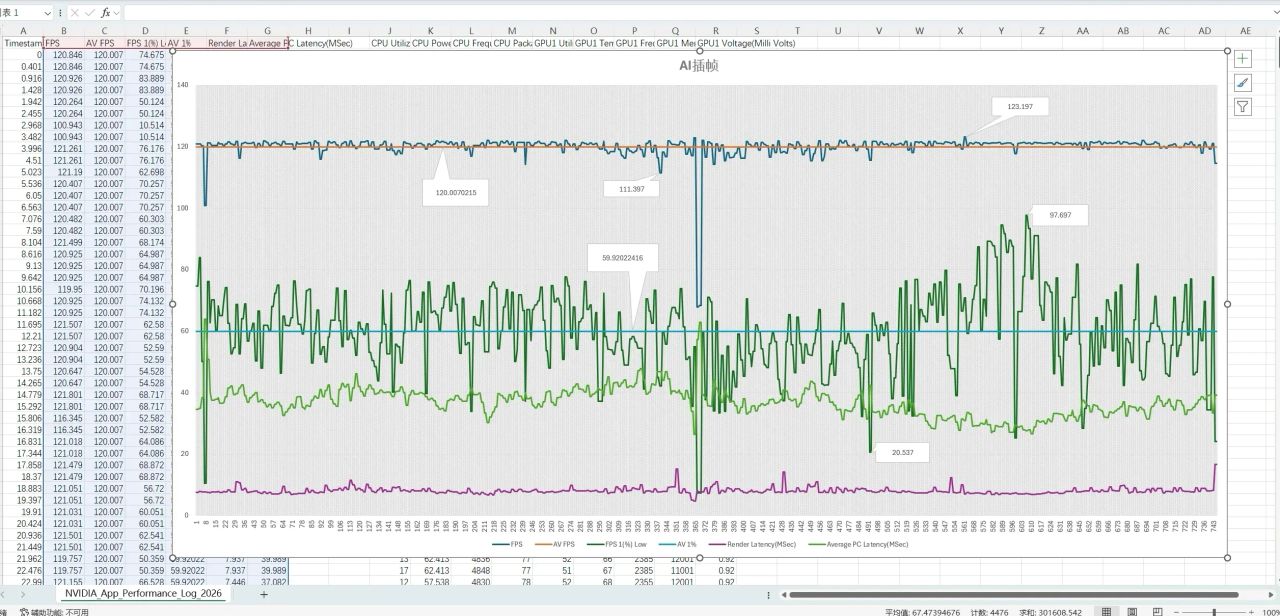Click the formula bar cancel X icon

(74, 13)
